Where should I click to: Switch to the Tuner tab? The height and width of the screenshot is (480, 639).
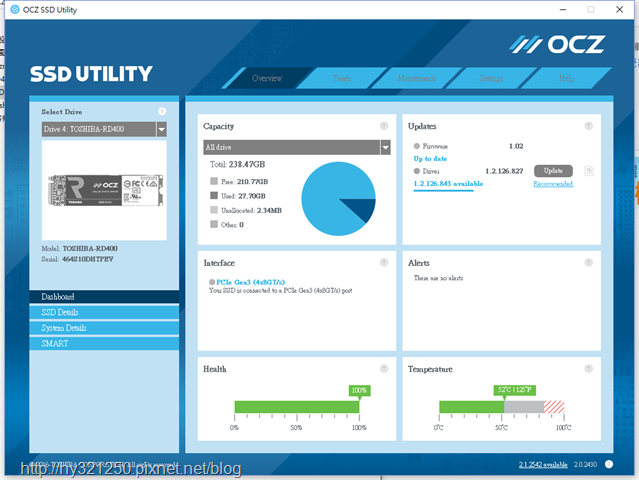click(x=342, y=78)
